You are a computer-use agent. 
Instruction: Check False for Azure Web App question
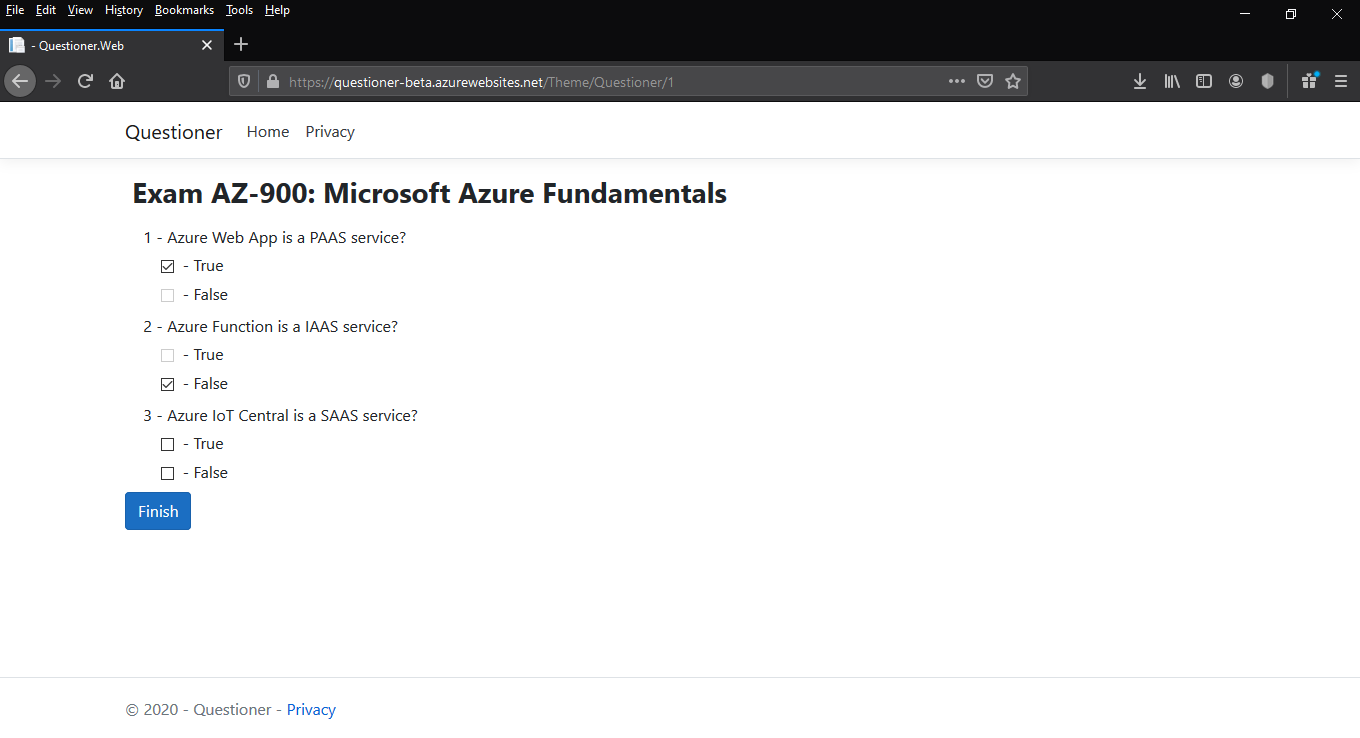[167, 295]
